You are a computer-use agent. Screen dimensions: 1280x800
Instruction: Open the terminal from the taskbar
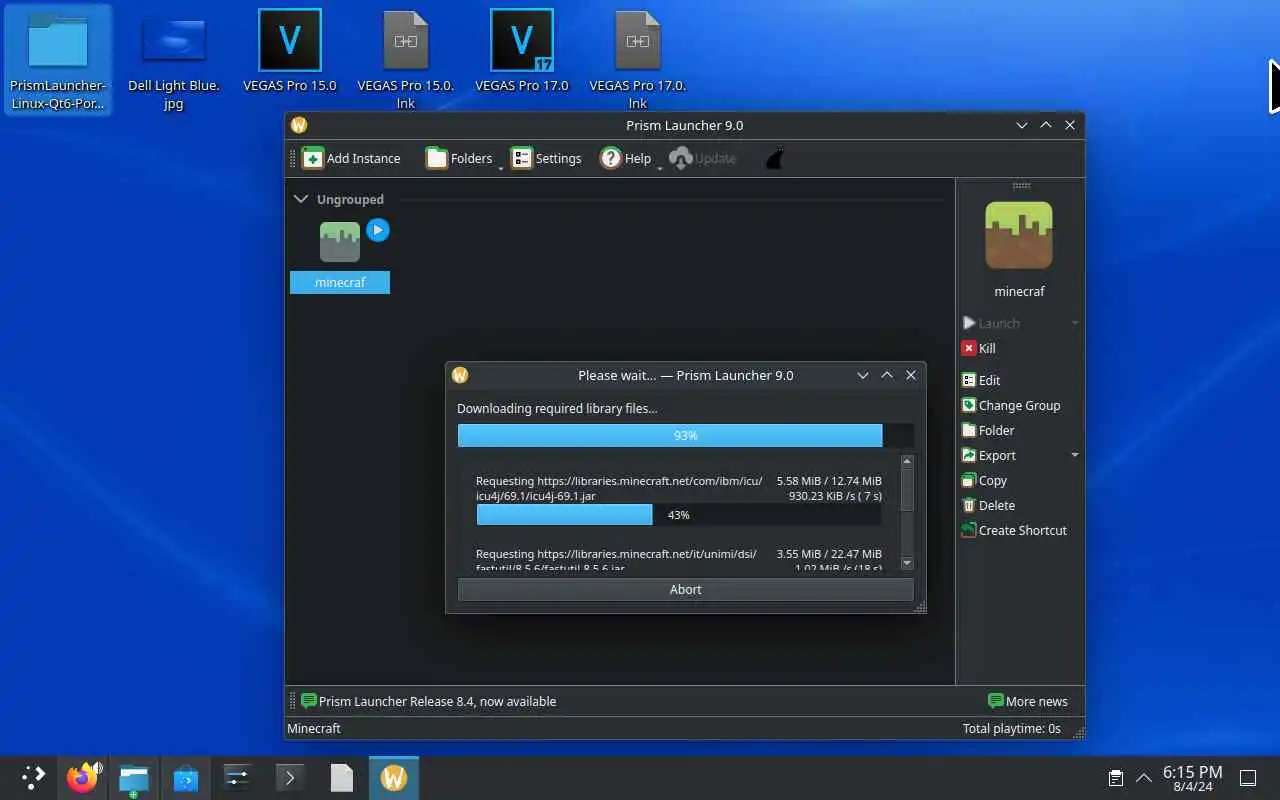(289, 777)
